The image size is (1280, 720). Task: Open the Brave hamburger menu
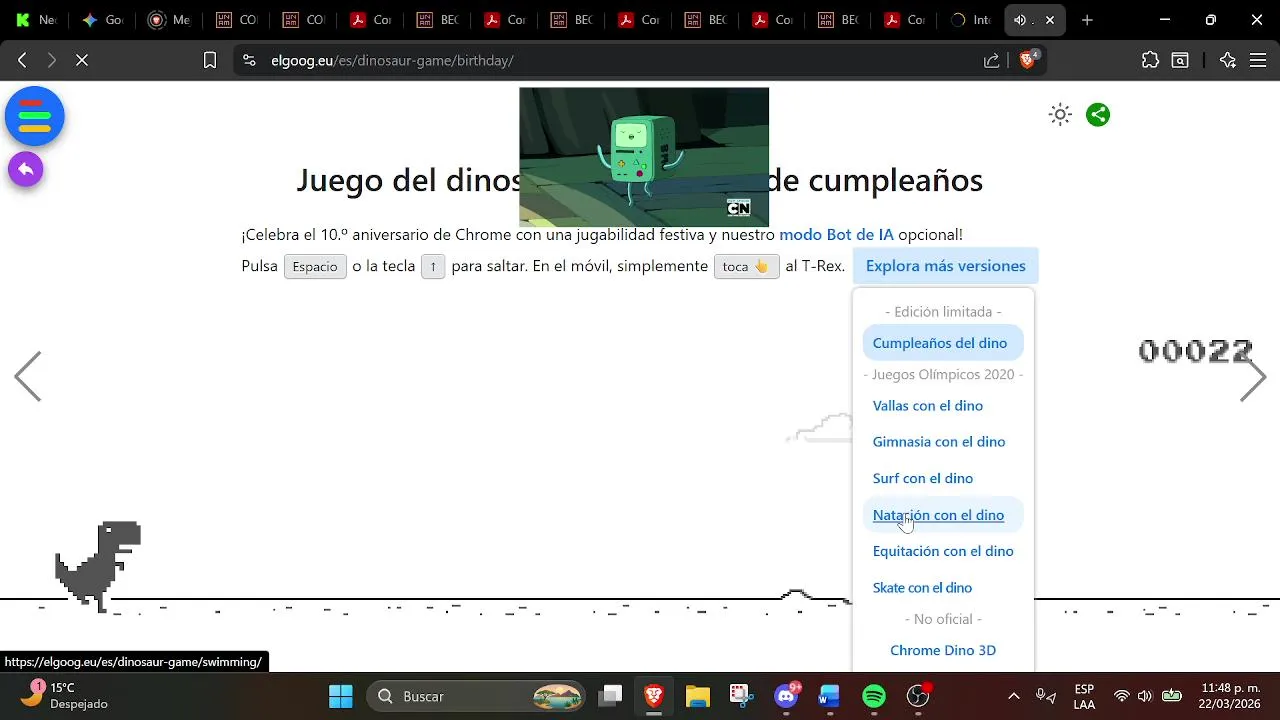(x=1258, y=60)
